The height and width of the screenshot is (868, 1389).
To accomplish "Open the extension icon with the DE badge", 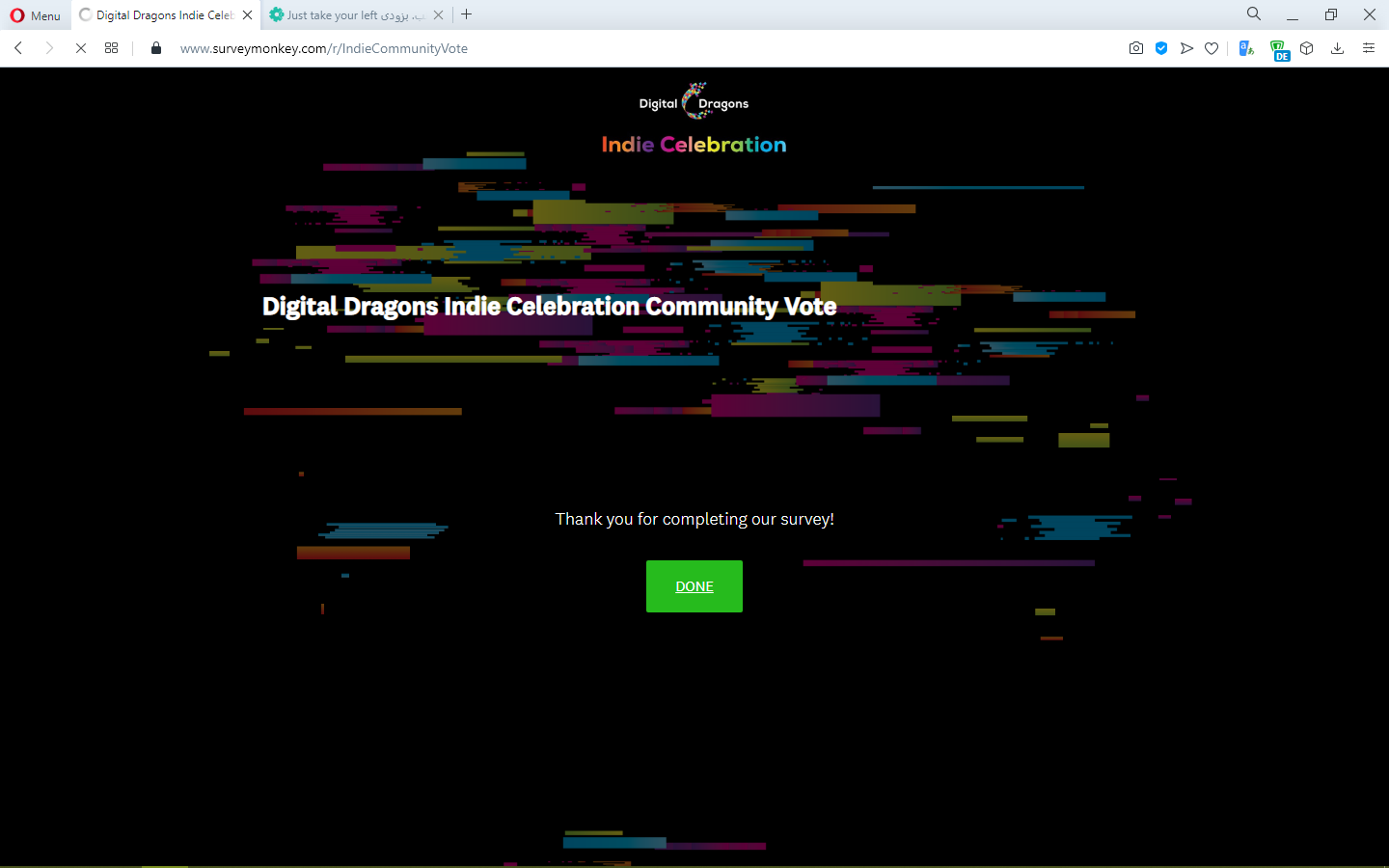I will click(1279, 50).
